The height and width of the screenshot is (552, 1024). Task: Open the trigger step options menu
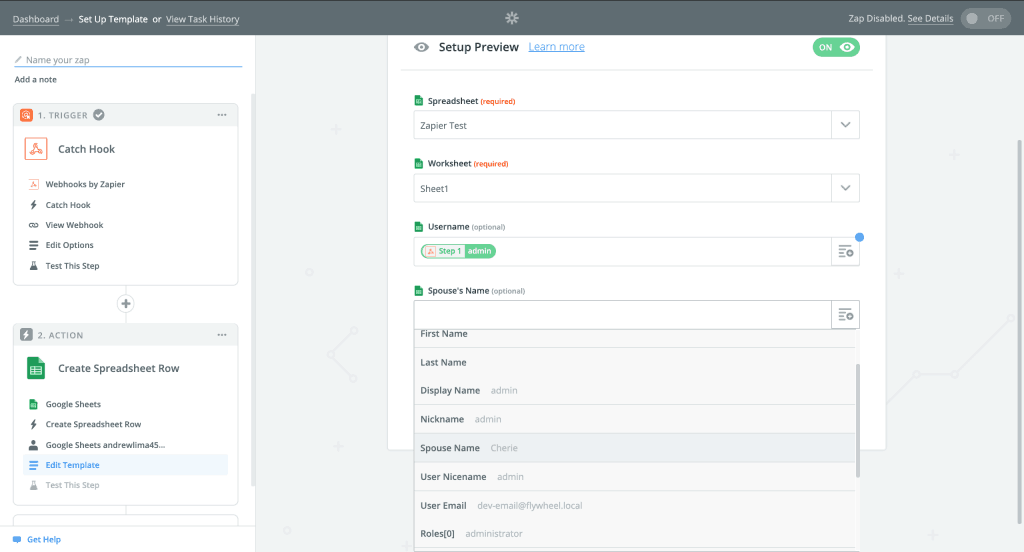[x=222, y=115]
